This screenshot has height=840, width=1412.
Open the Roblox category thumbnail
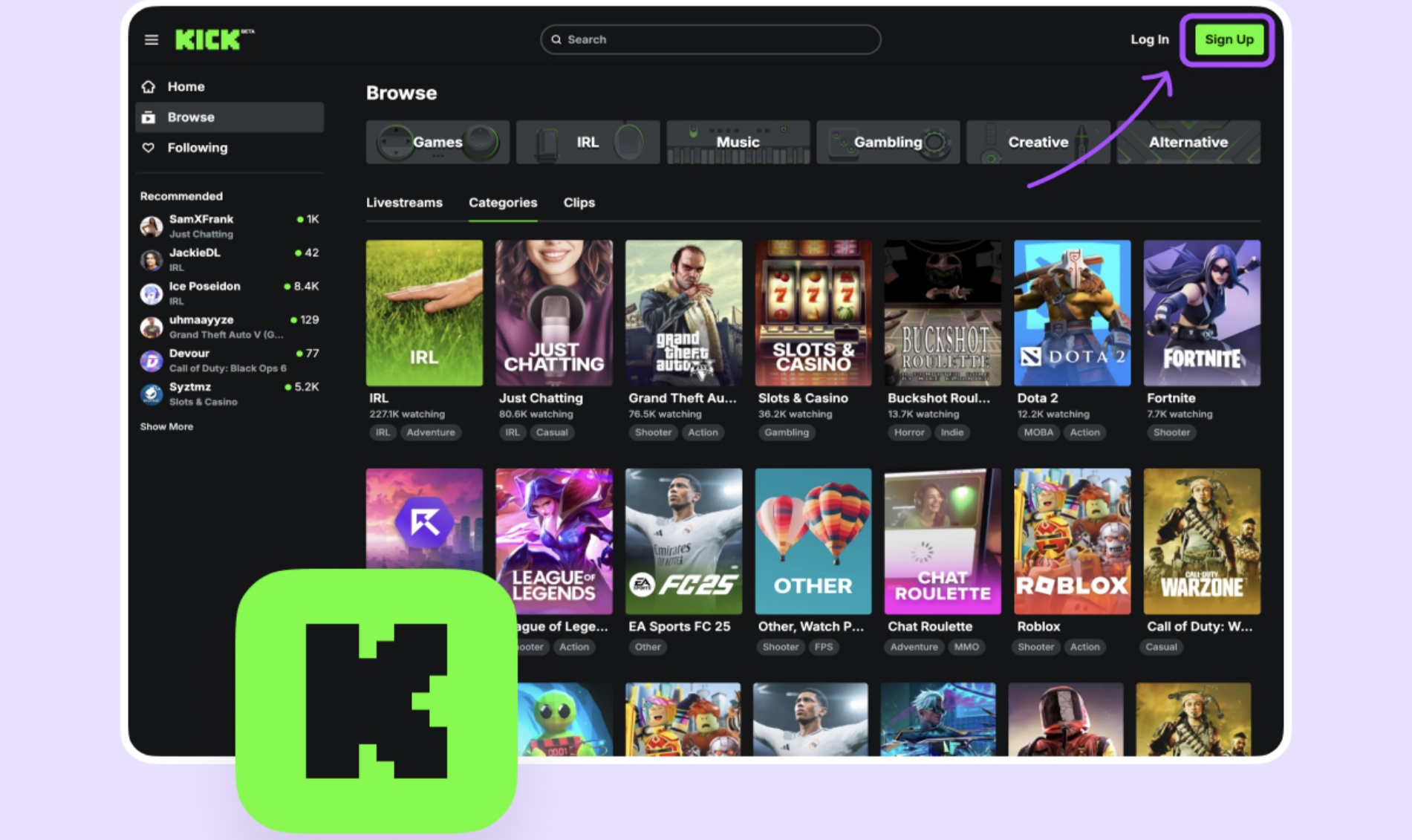pos(1072,541)
